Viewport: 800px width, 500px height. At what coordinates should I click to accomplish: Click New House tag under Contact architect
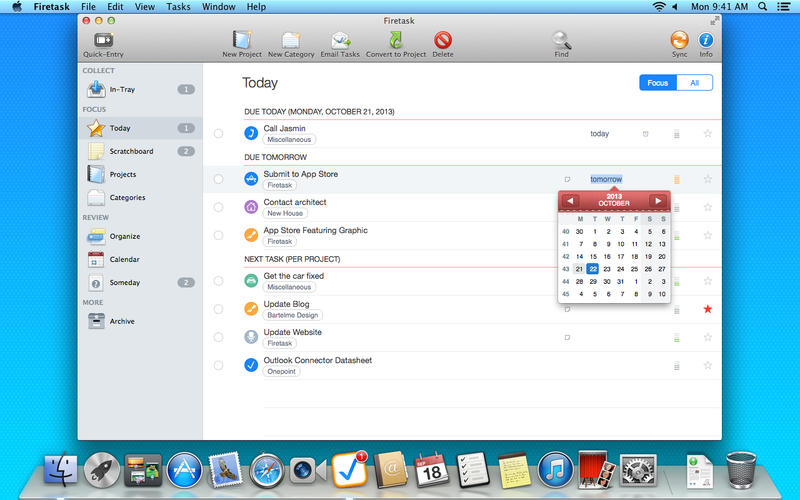pos(285,213)
